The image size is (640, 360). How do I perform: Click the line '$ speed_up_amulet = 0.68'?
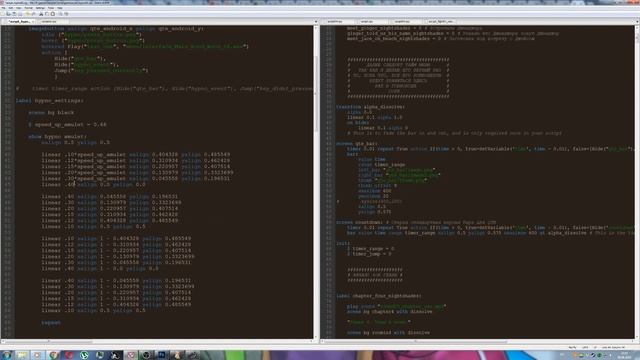point(67,124)
